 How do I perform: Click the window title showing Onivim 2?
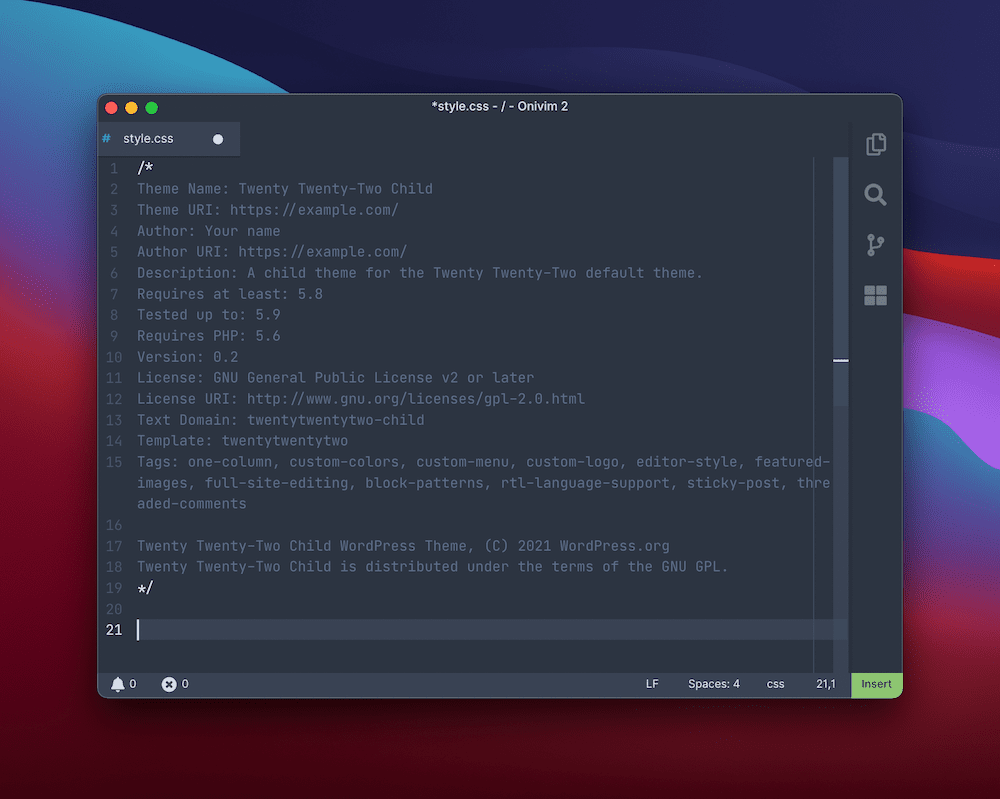500,106
